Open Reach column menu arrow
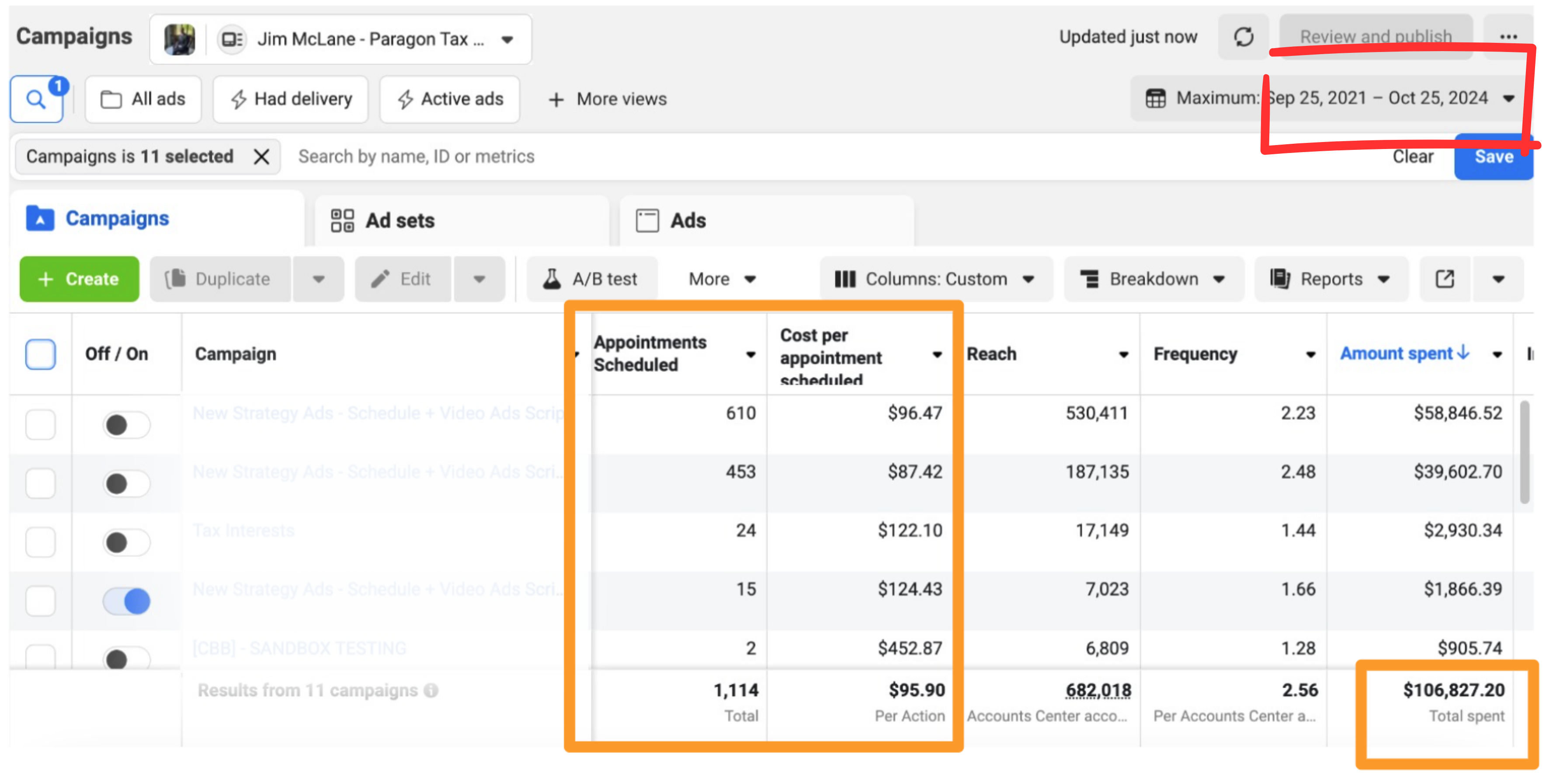Screen dimensions: 1560x784 click(1123, 355)
